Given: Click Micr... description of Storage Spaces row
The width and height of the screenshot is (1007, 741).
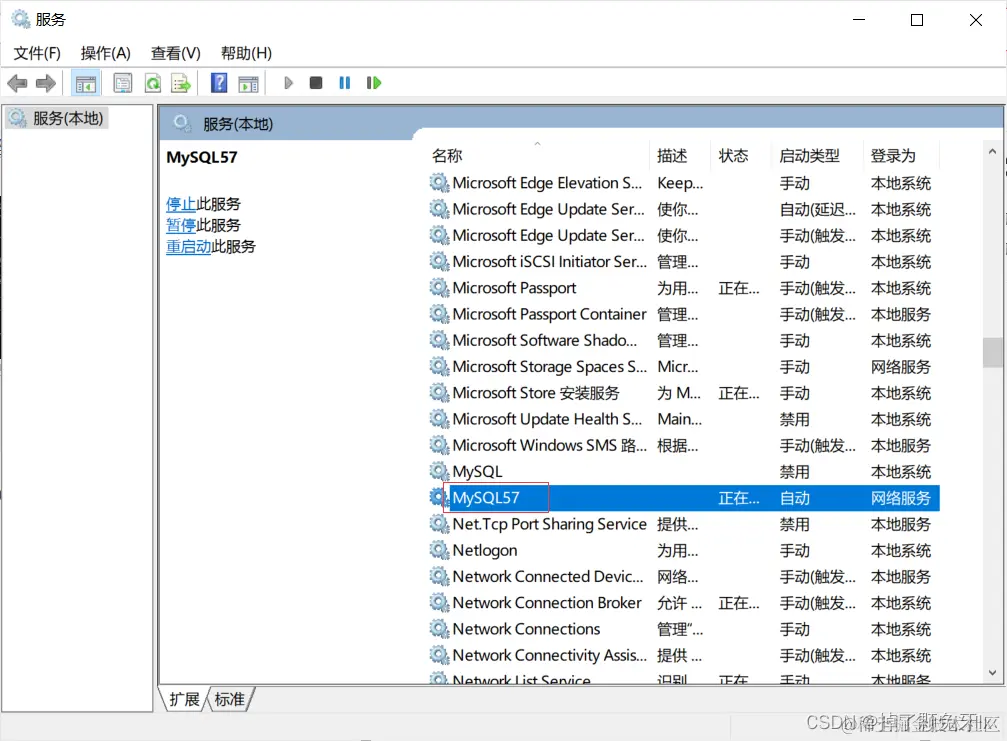Looking at the screenshot, I should coord(678,367).
